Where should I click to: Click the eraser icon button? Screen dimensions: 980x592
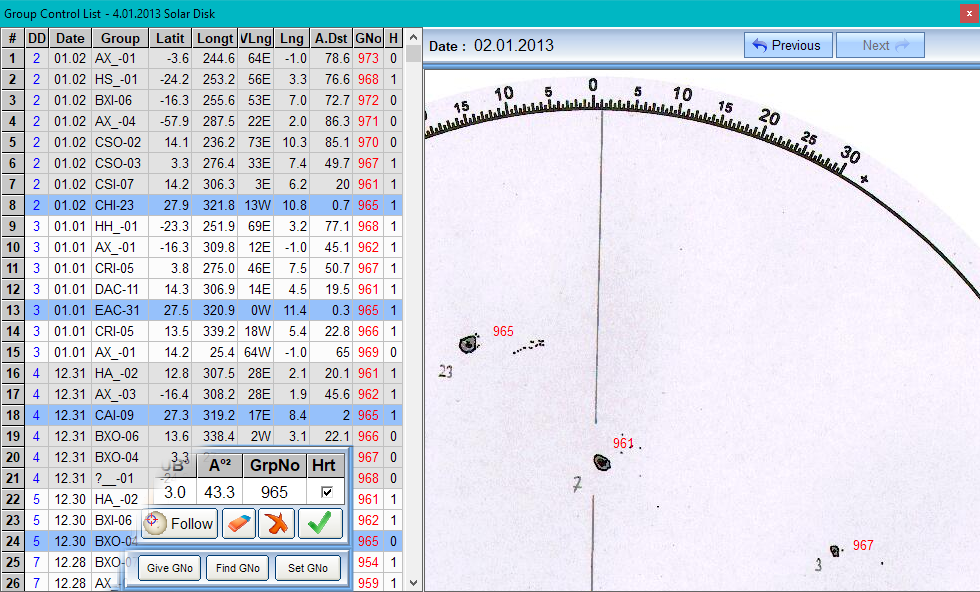239,524
